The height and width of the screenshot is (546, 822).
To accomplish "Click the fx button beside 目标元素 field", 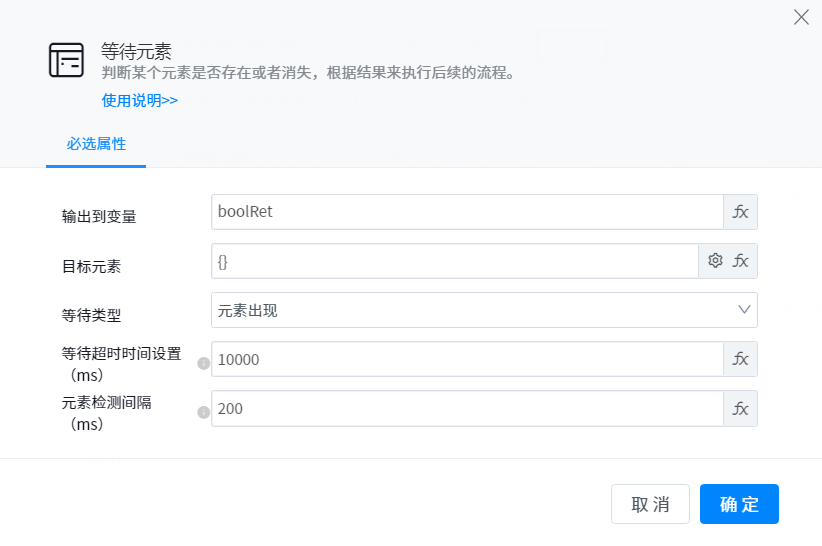I will click(741, 261).
